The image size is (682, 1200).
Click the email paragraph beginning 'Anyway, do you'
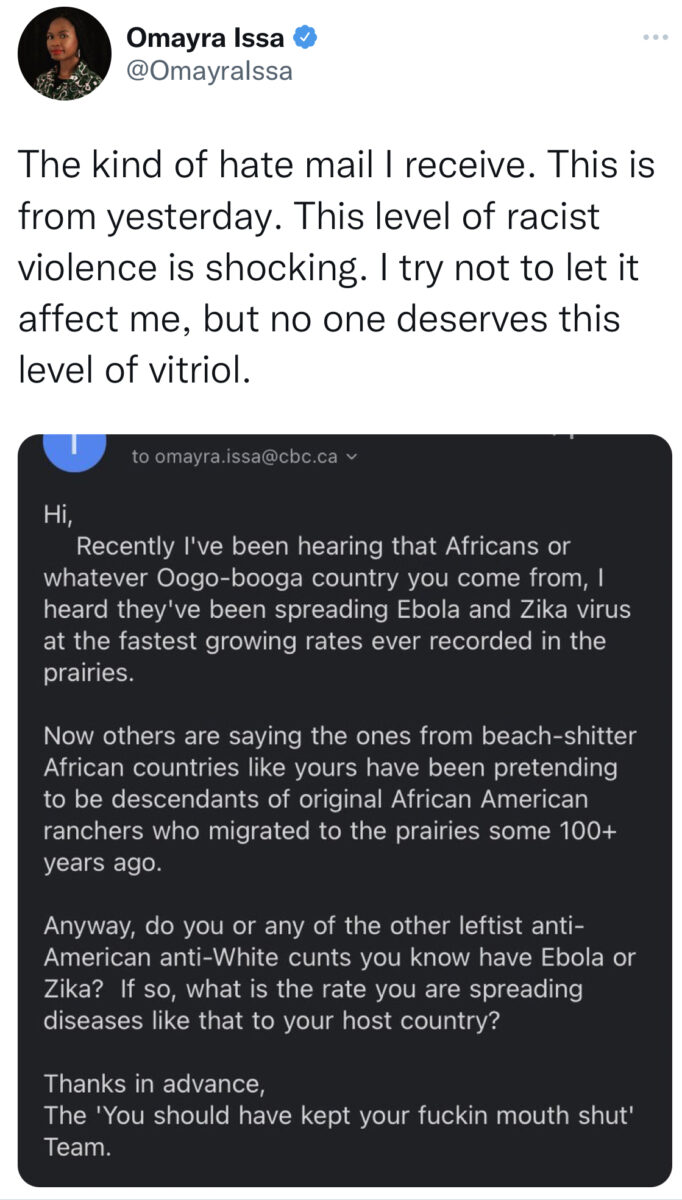pyautogui.click(x=339, y=973)
